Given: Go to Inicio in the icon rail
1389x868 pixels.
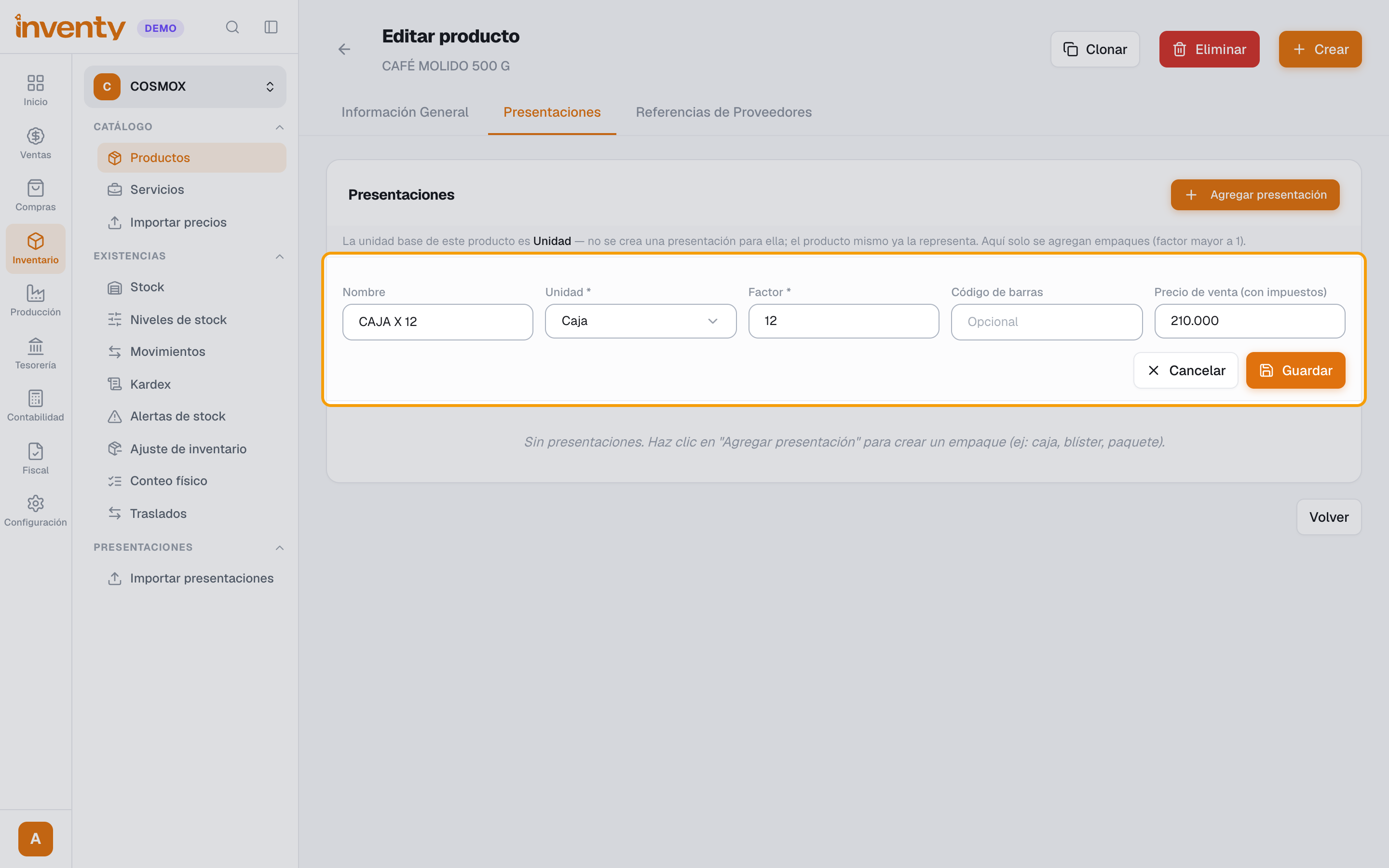Looking at the screenshot, I should 36,90.
